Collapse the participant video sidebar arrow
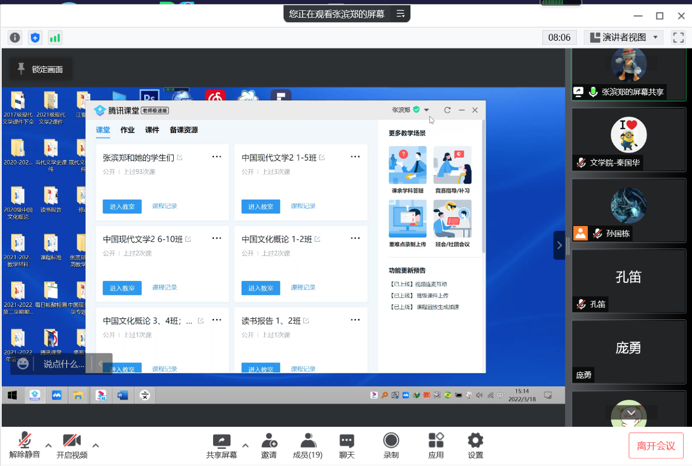Viewport: 692px width, 466px height. point(559,245)
